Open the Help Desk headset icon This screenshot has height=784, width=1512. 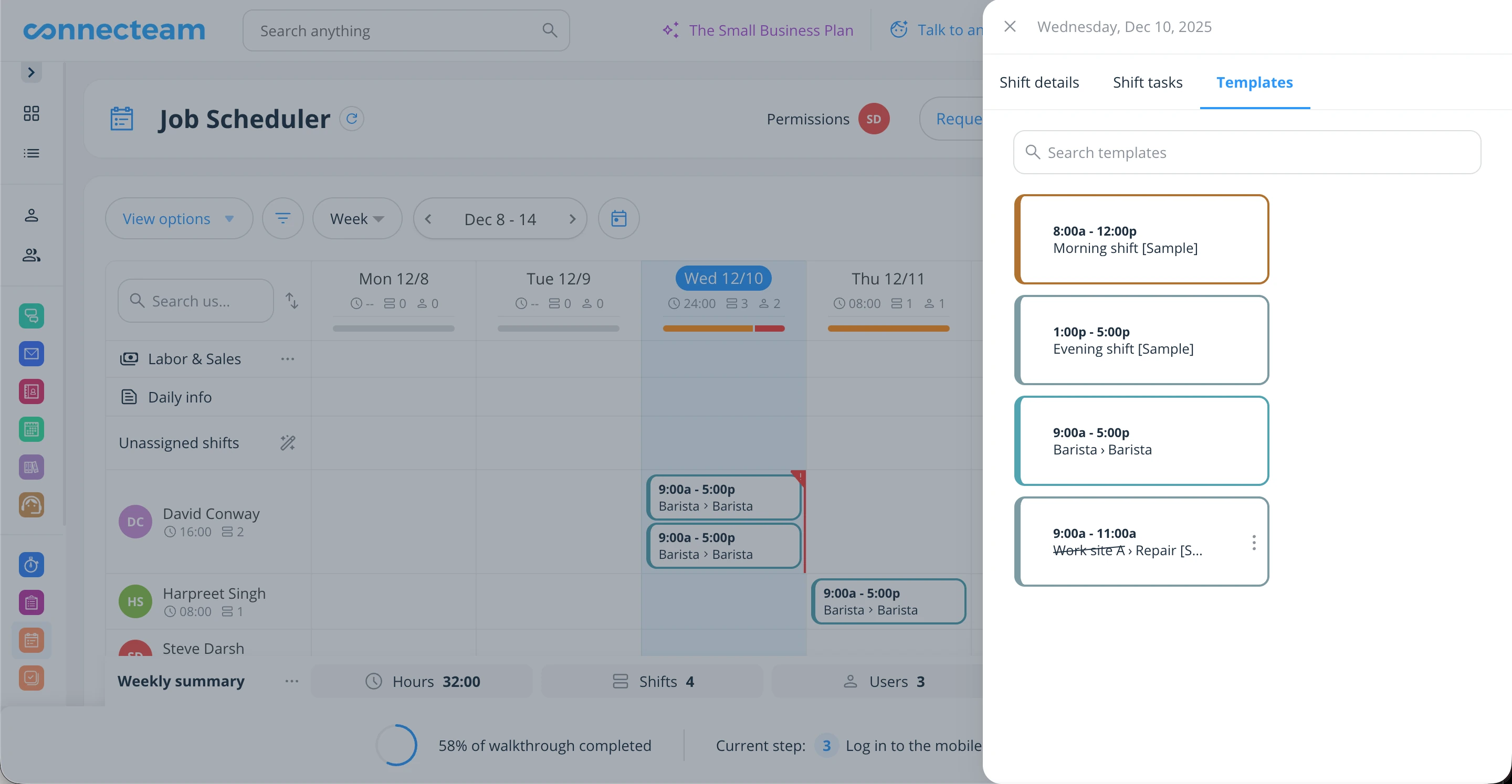31,504
